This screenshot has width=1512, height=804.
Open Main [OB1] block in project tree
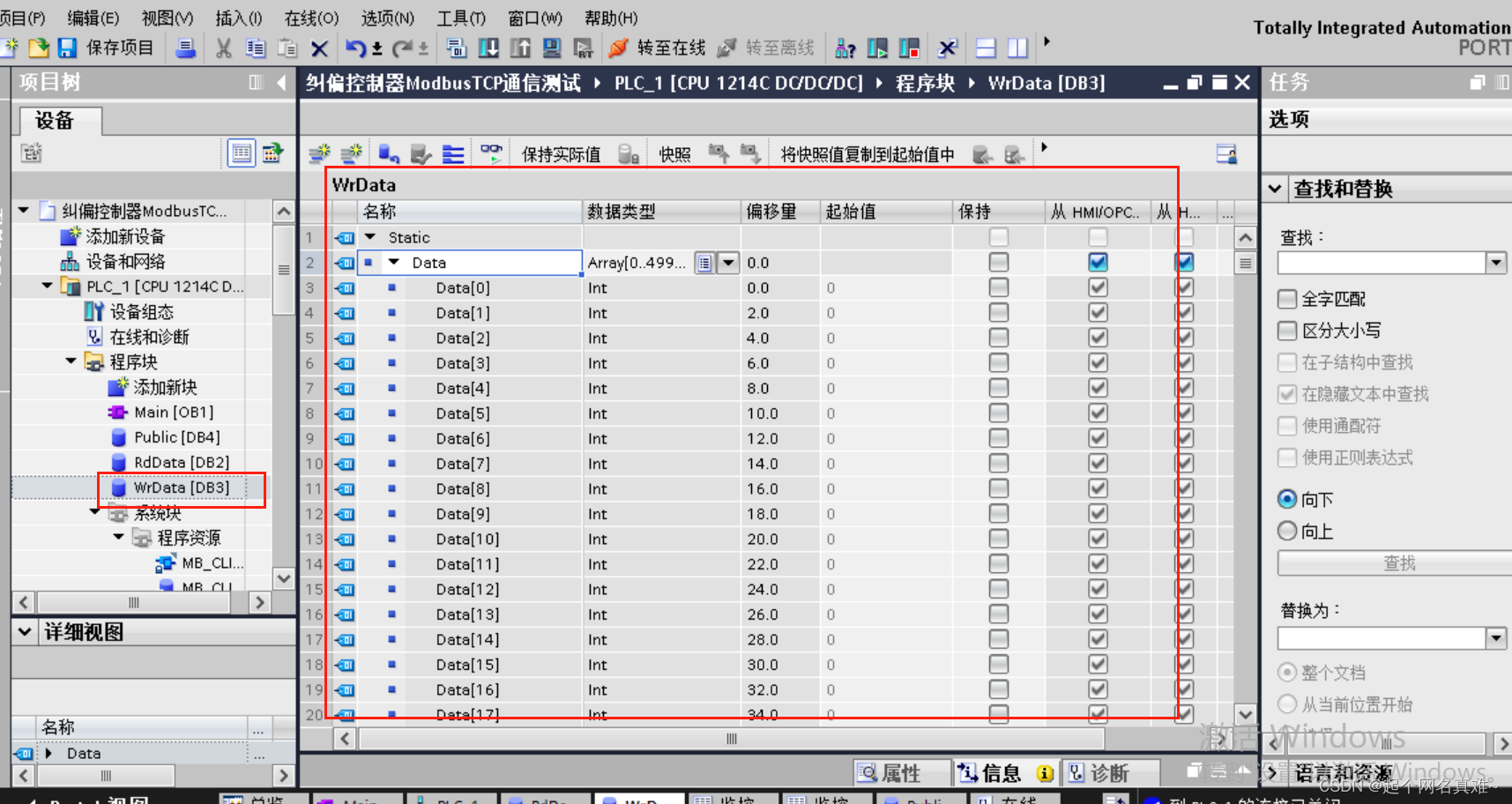[174, 412]
